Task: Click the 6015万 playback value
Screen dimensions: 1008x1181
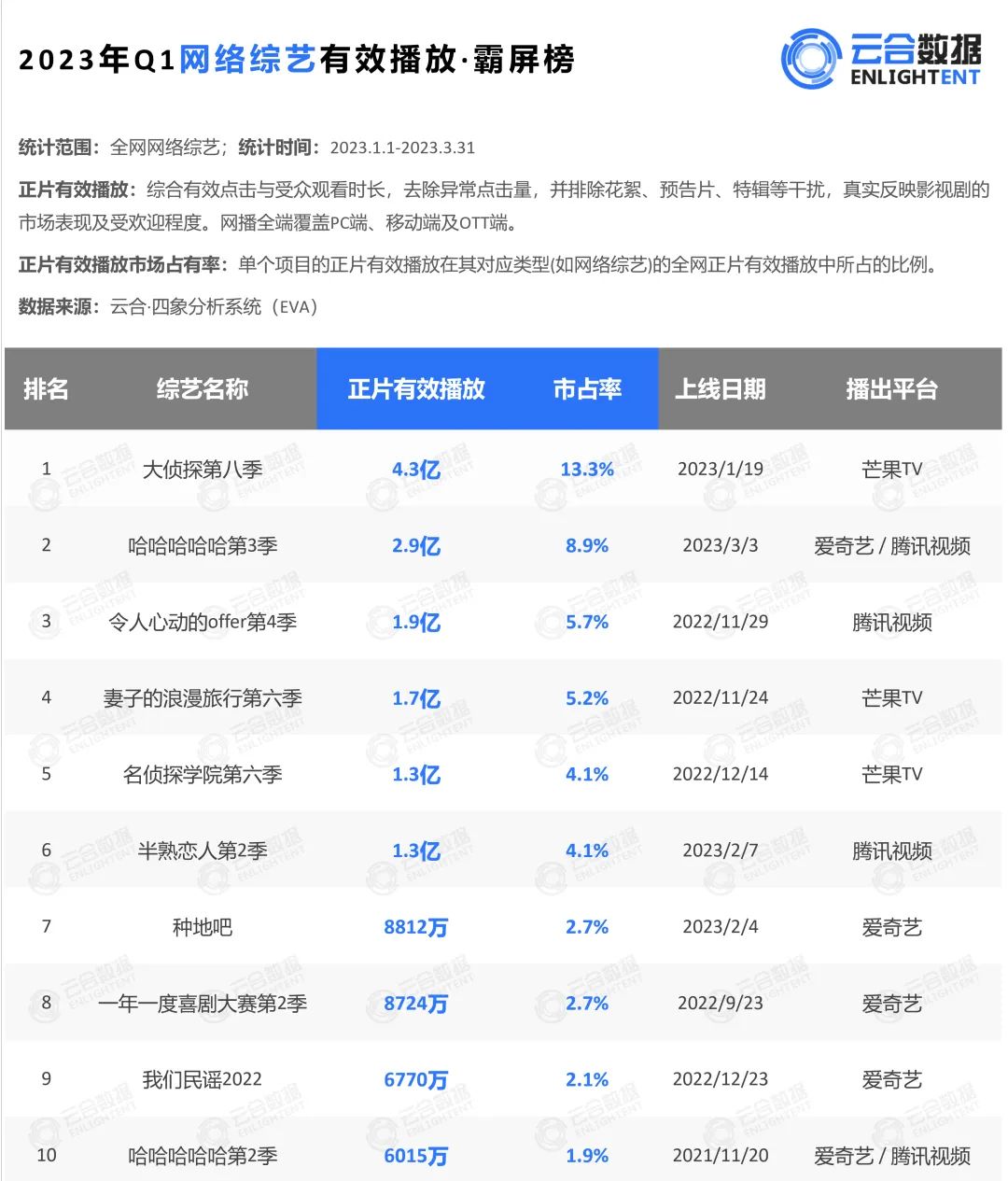Action: 416,1156
